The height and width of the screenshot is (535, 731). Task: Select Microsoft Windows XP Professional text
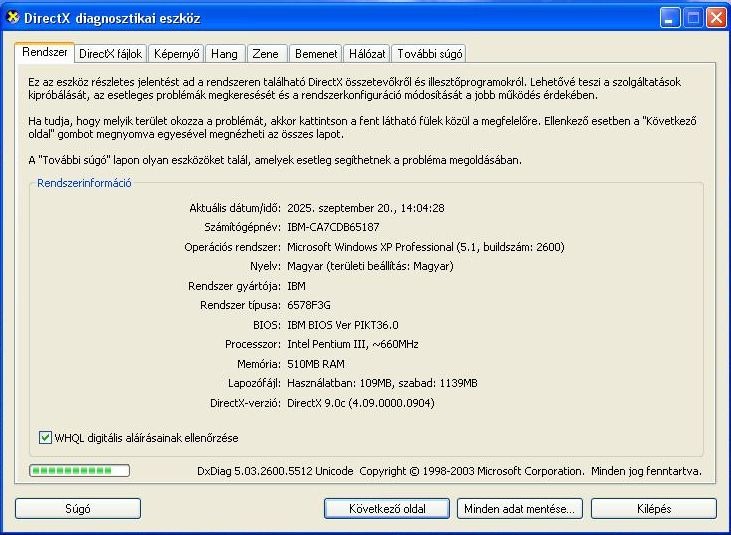click(x=370, y=247)
